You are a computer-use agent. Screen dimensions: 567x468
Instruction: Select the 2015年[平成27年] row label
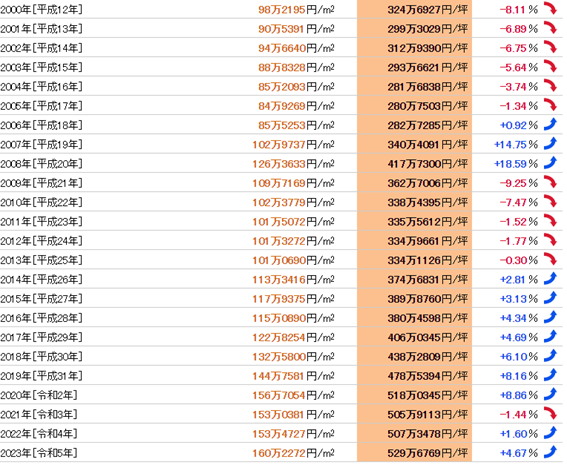click(41, 299)
